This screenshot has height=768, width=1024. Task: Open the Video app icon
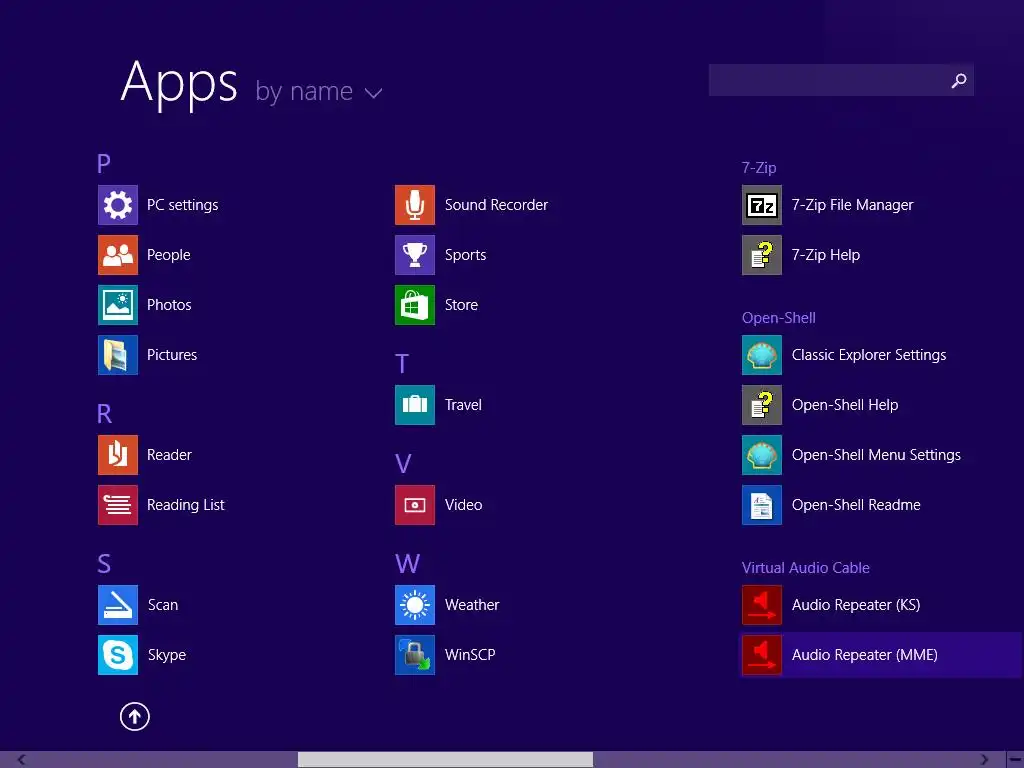coord(415,505)
